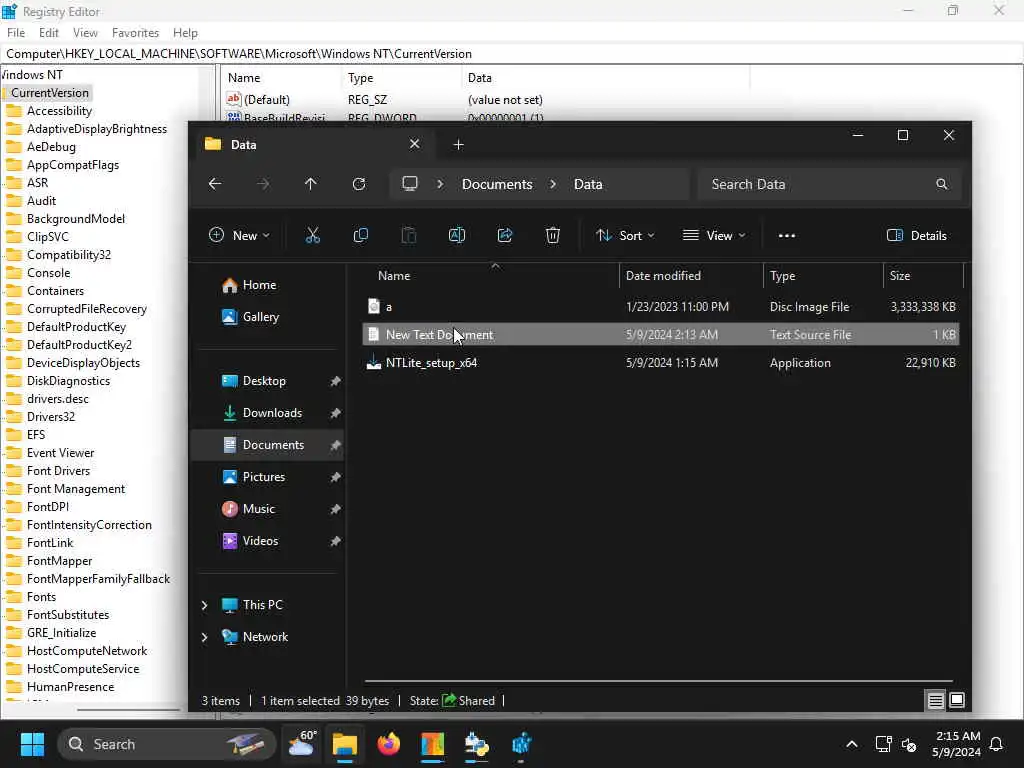
Task: Click the Share icon in Explorer toolbar
Action: click(505, 236)
